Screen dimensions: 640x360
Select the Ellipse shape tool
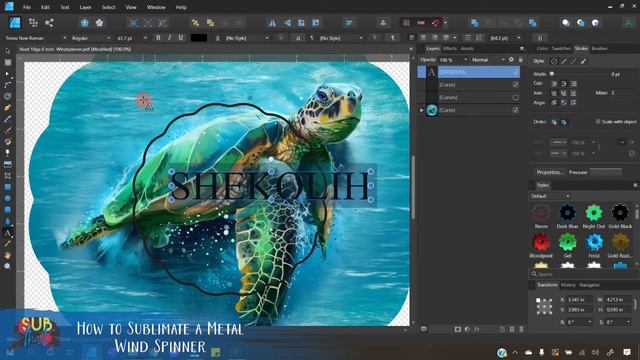7,198
